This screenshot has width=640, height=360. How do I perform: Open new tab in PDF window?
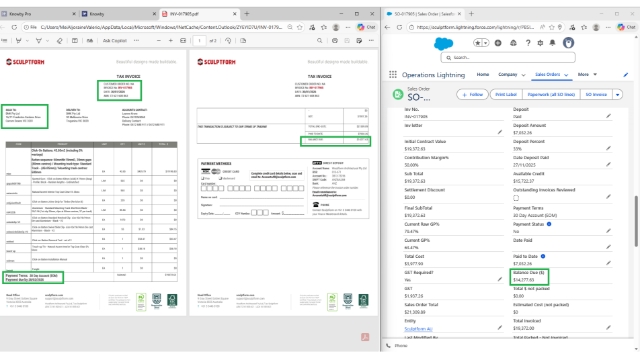(247, 14)
